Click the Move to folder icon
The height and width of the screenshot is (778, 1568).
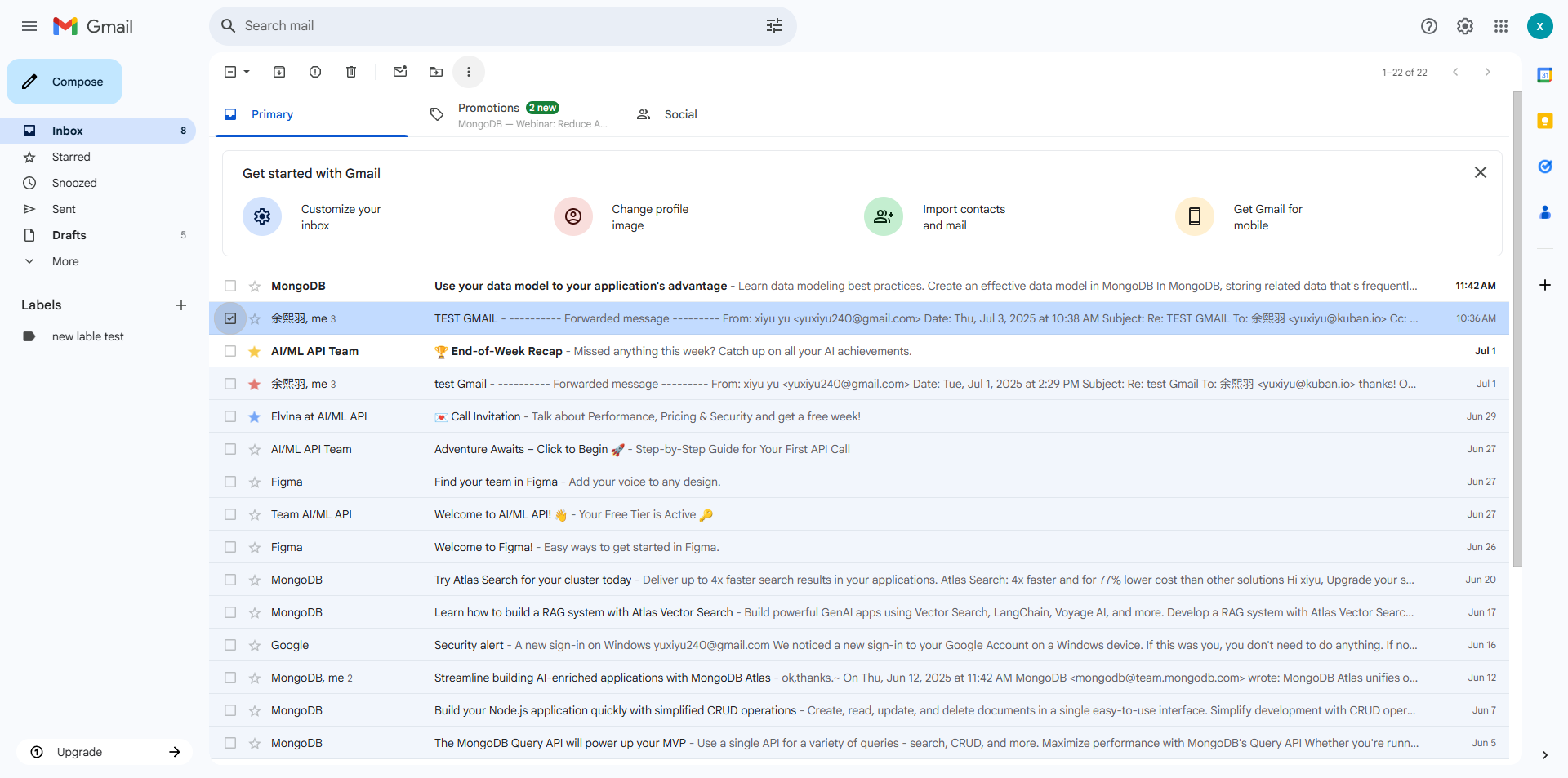click(436, 72)
